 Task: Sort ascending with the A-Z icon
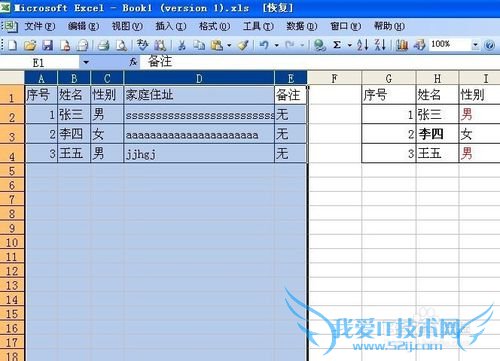363,45
